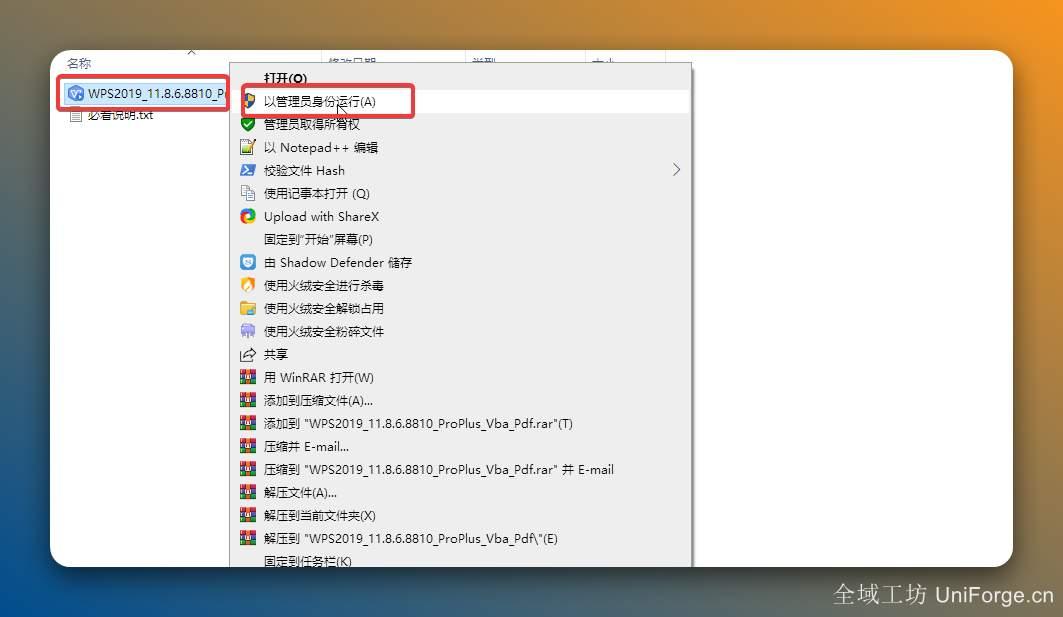Click the Huorong icon for 使用火绒安全进行杀毒
The width and height of the screenshot is (1063, 617).
tap(248, 285)
